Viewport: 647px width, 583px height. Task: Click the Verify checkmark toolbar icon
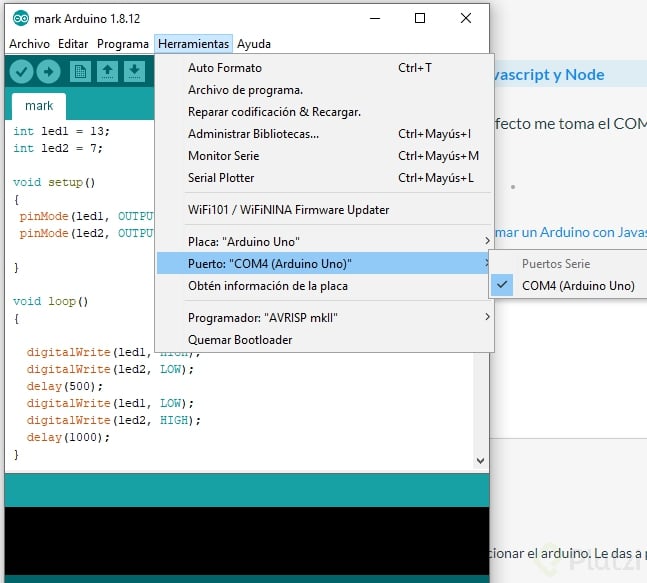(21, 72)
